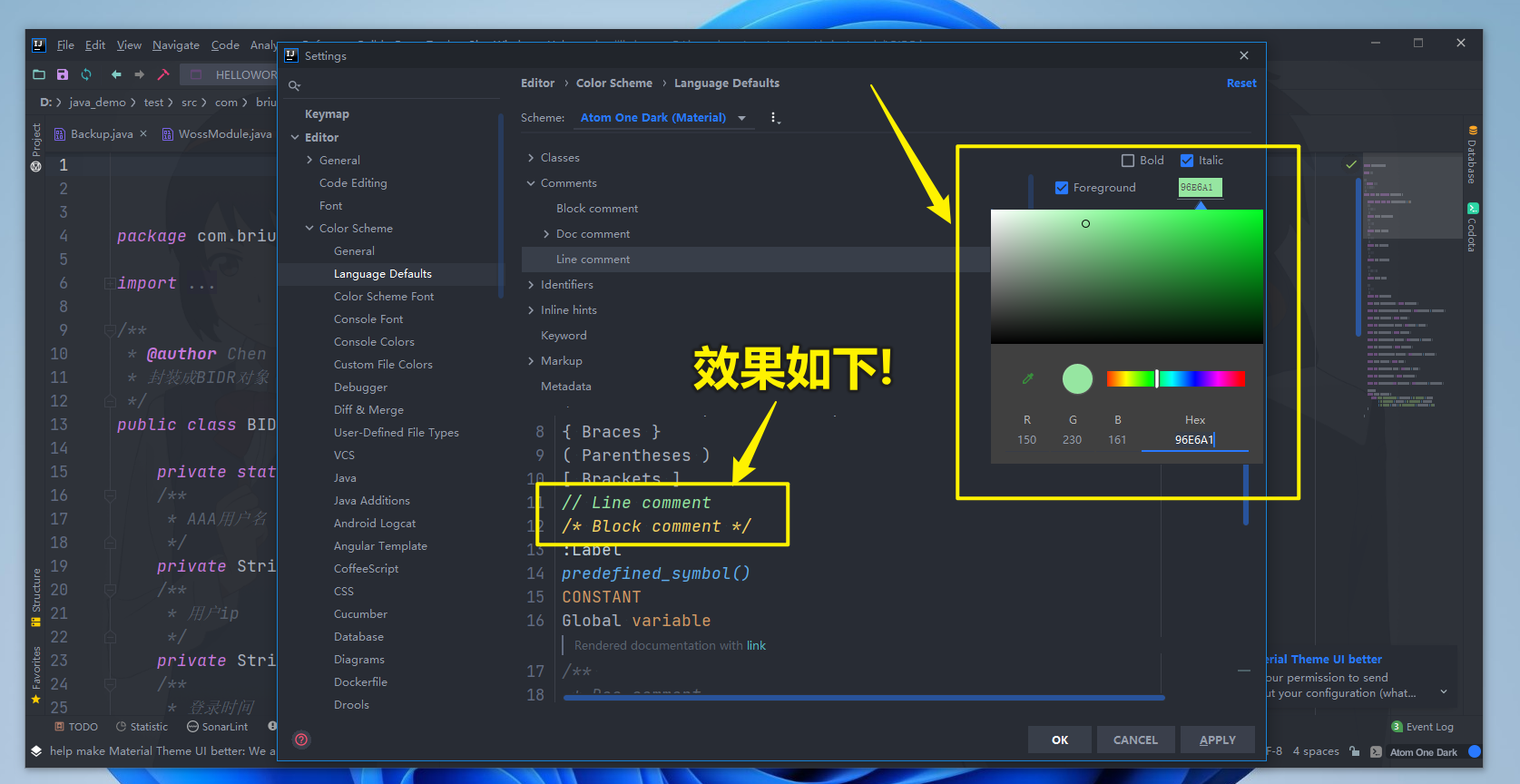Click the Open folder toolbar icon

tap(39, 74)
